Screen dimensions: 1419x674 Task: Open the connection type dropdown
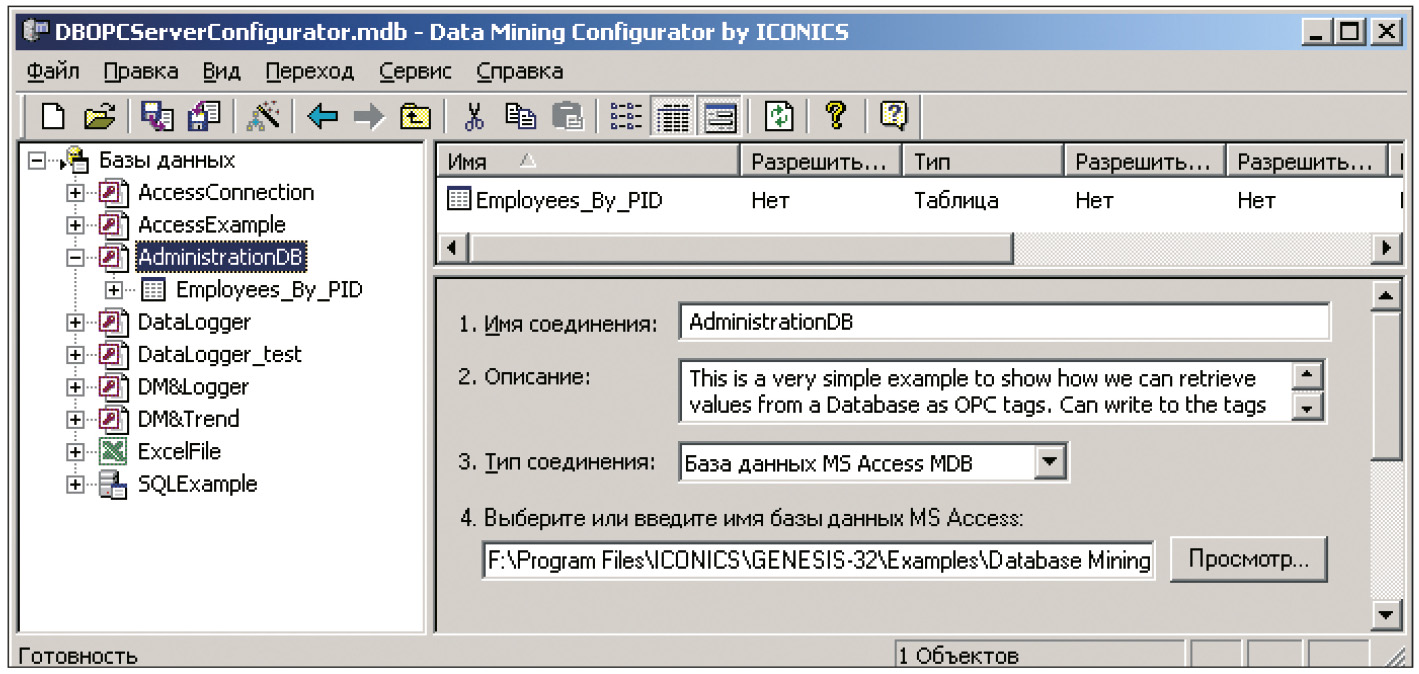(x=1049, y=463)
